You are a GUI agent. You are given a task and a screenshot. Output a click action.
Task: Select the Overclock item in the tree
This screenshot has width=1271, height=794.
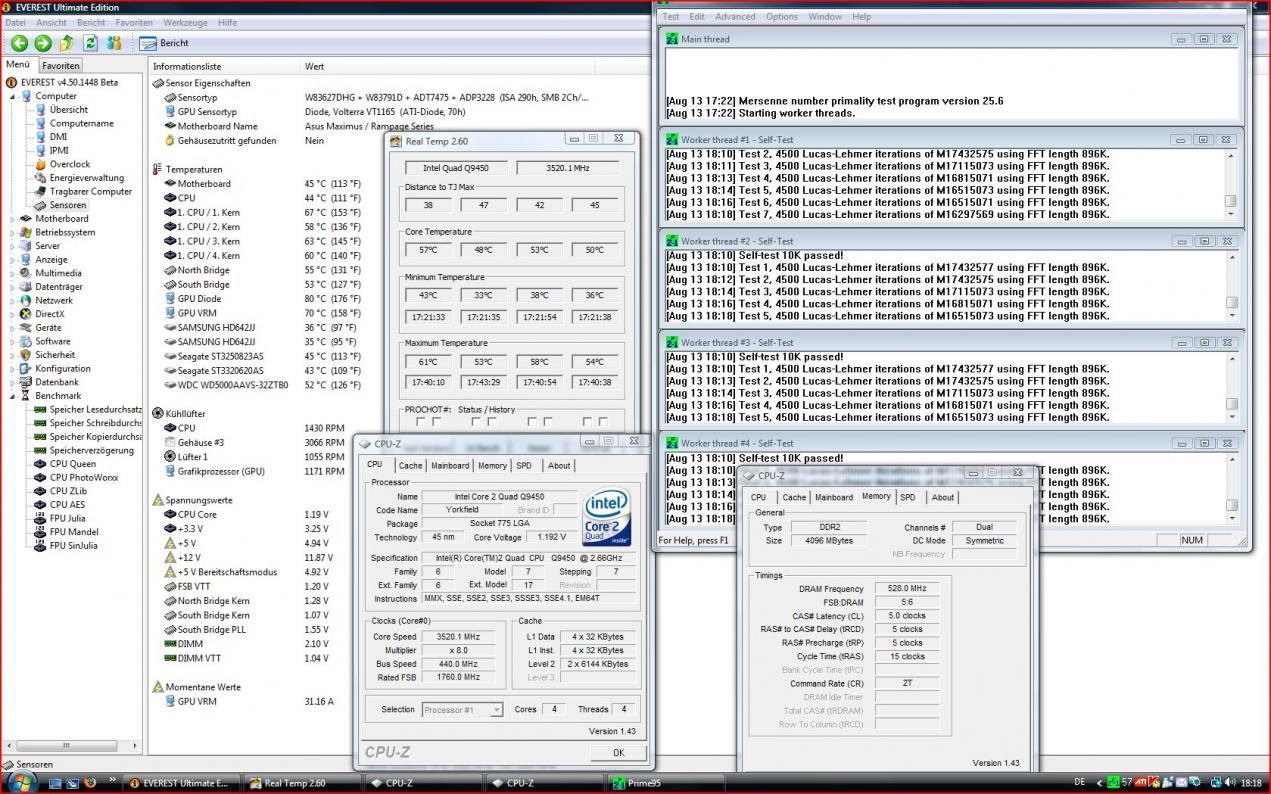[69, 164]
